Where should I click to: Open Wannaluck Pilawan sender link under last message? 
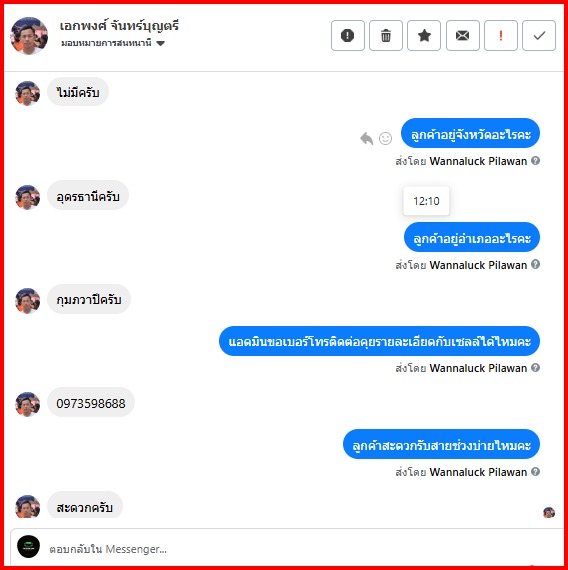(x=478, y=472)
